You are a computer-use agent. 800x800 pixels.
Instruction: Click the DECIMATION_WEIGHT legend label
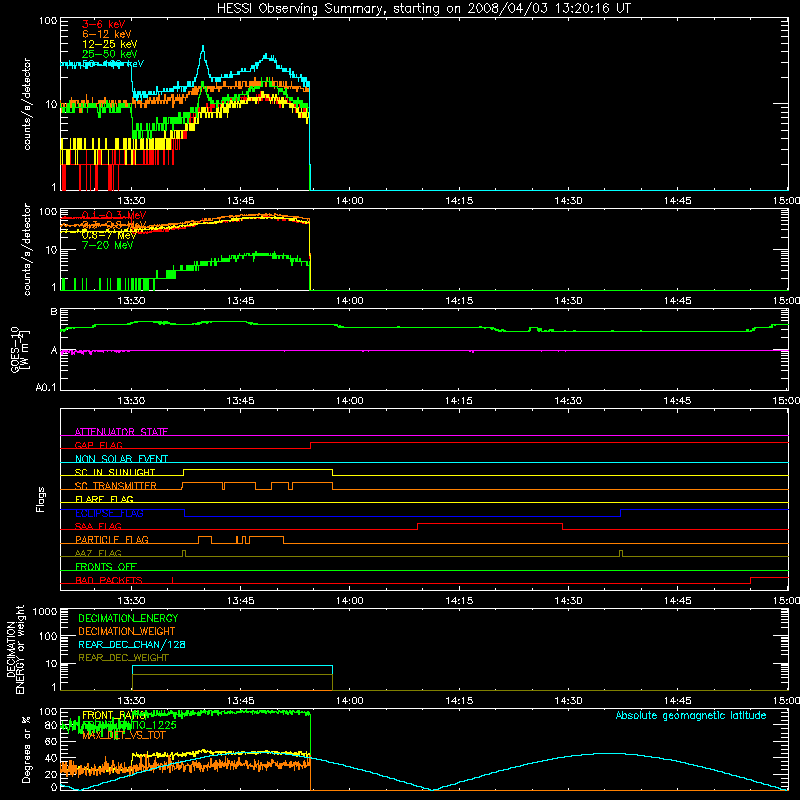(x=127, y=631)
